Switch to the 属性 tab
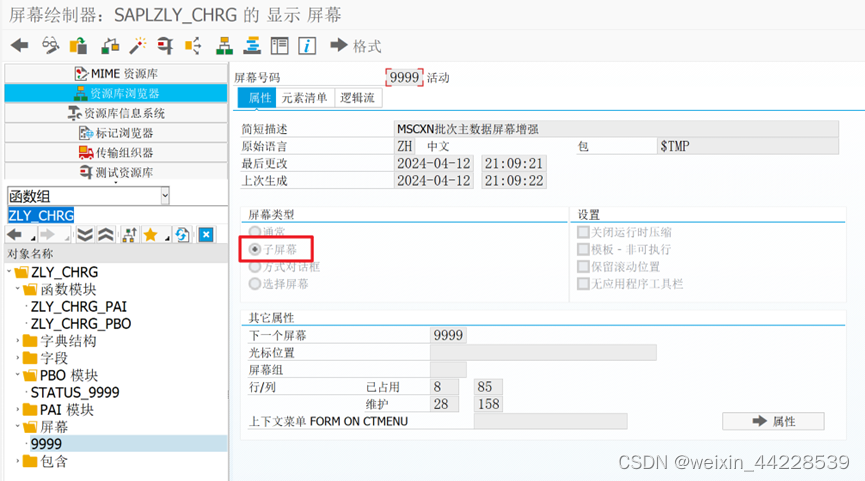Image resolution: width=865 pixels, height=481 pixels. click(258, 98)
